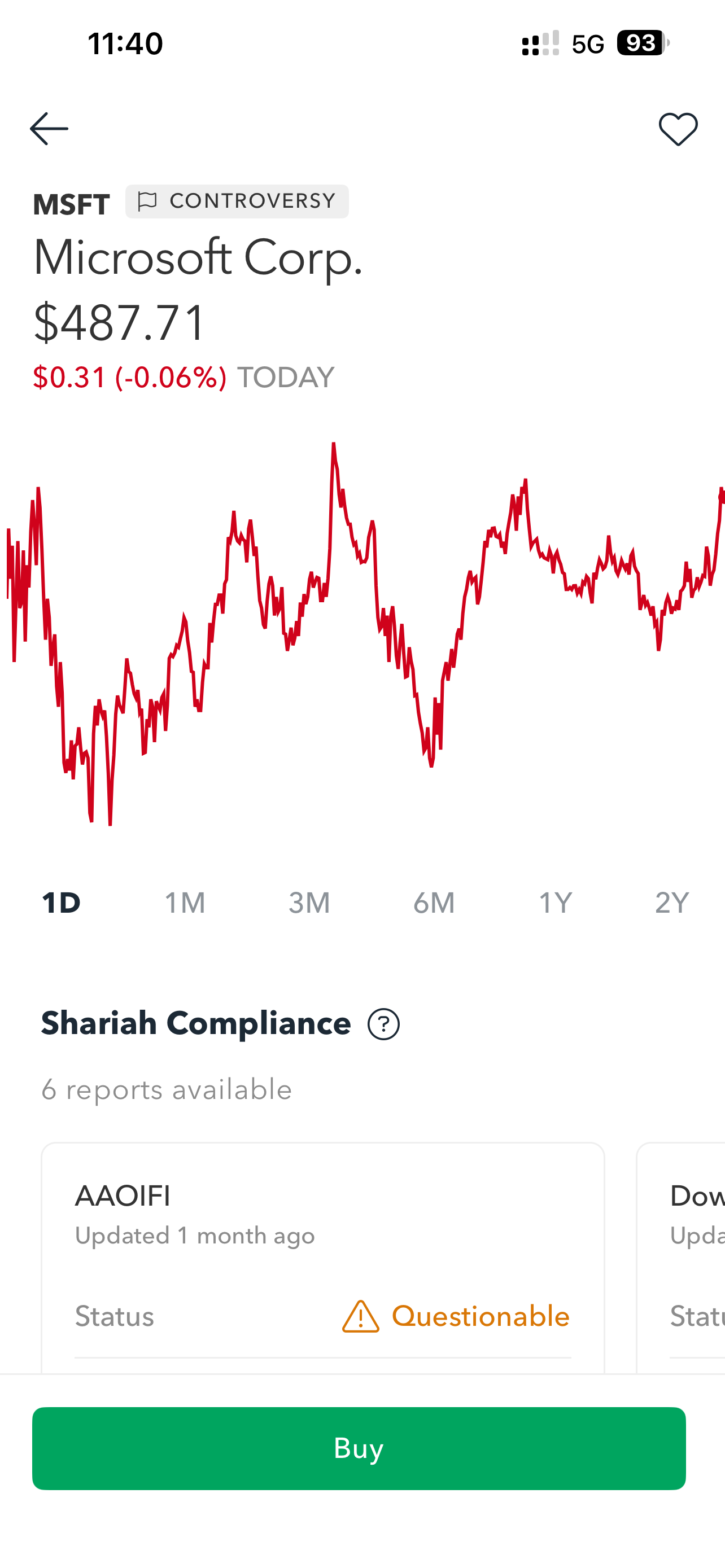This screenshot has width=725, height=1568.
Task: Open the AAOIFI compliance report card
Action: (322, 1258)
